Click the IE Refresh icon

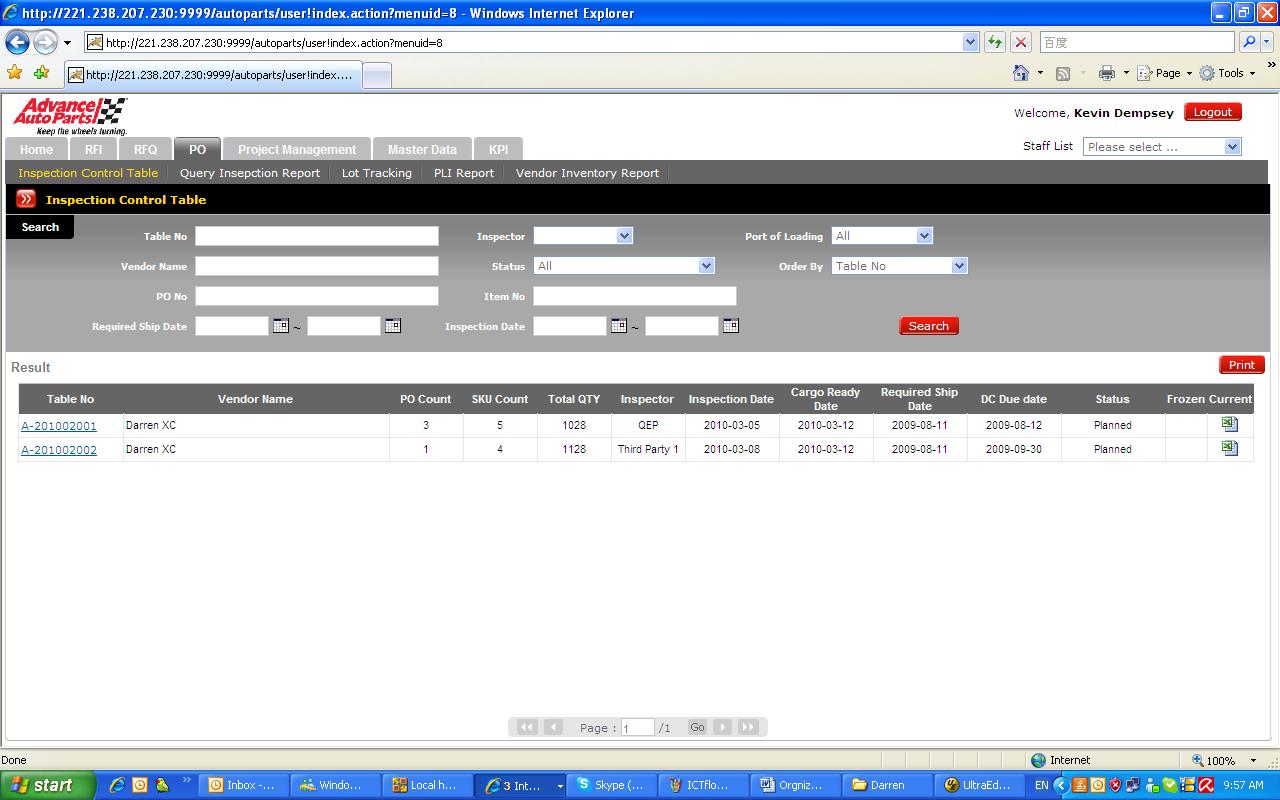pyautogui.click(x=995, y=42)
